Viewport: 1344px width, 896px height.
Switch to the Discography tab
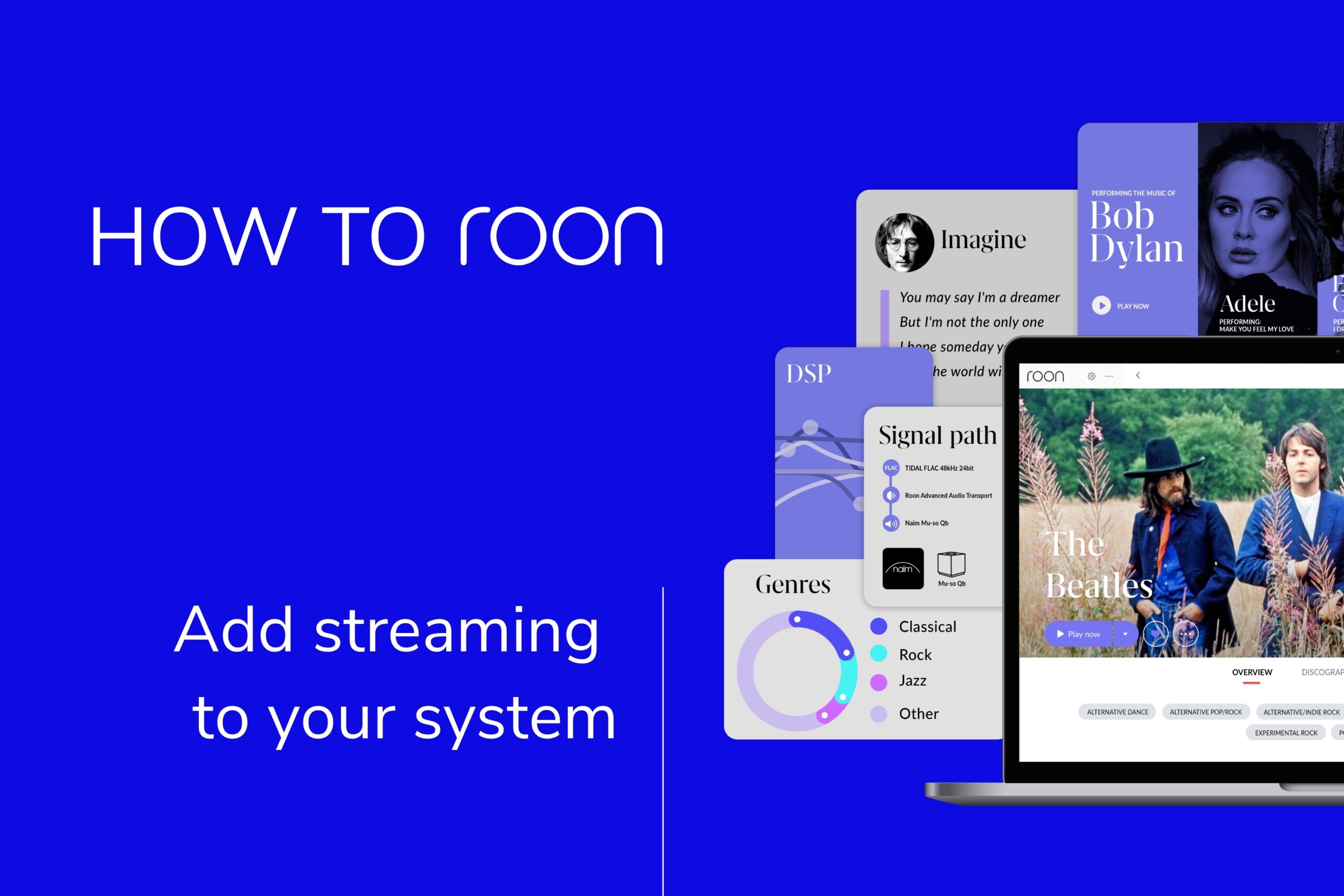[x=1322, y=672]
